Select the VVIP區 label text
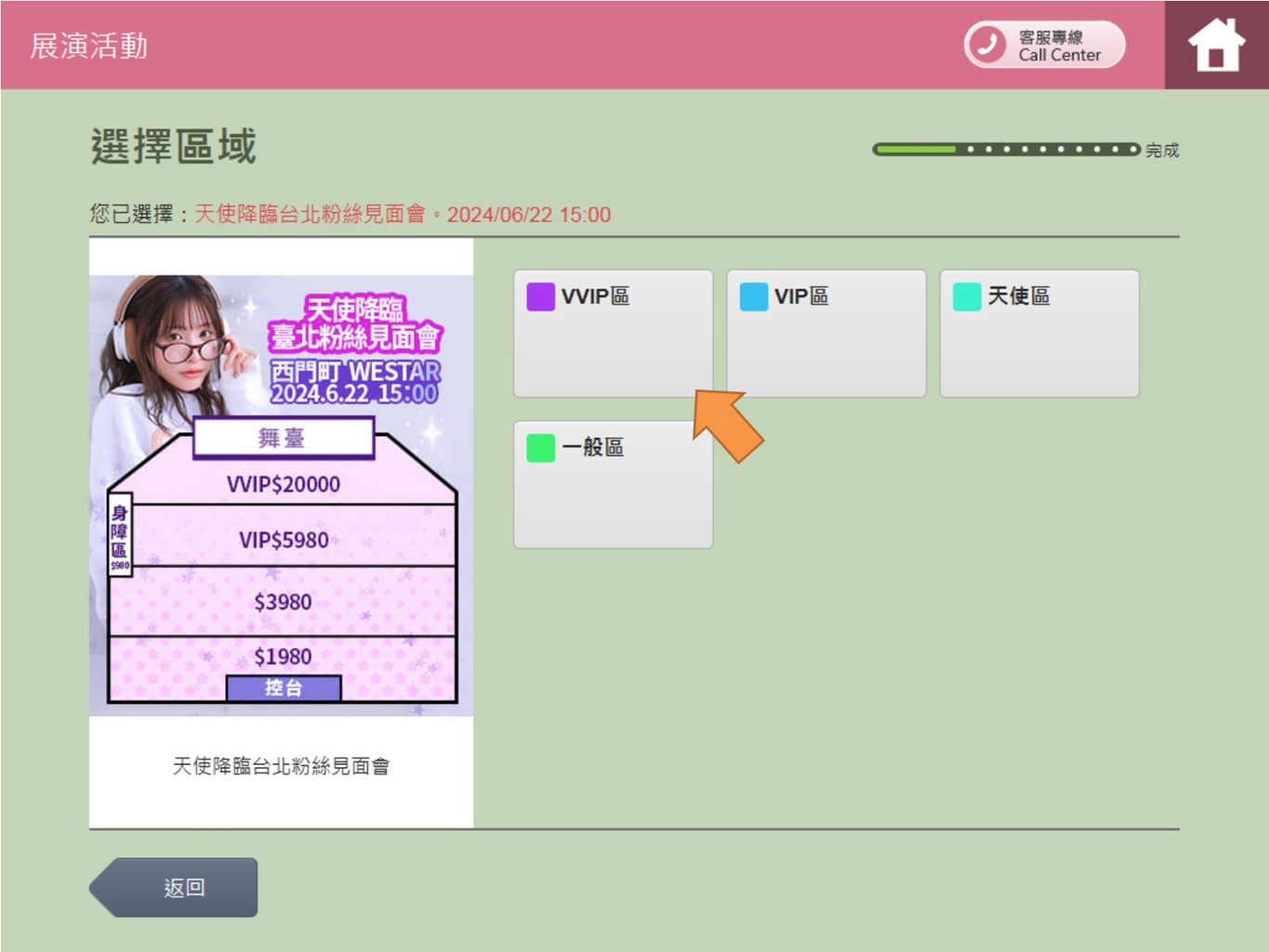This screenshot has height=952, width=1269. pyautogui.click(x=595, y=297)
